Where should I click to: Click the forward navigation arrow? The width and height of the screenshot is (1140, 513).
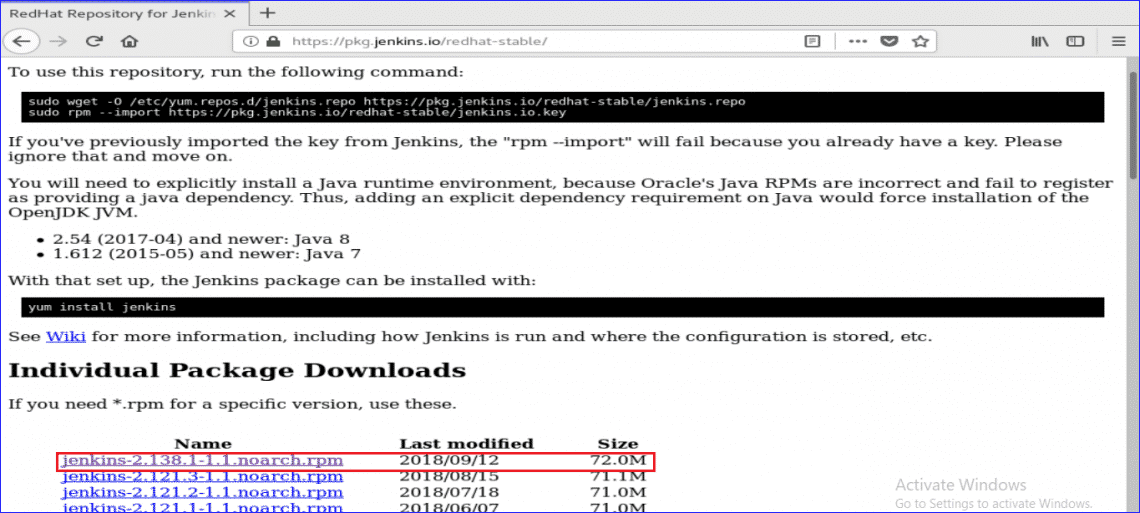[58, 41]
